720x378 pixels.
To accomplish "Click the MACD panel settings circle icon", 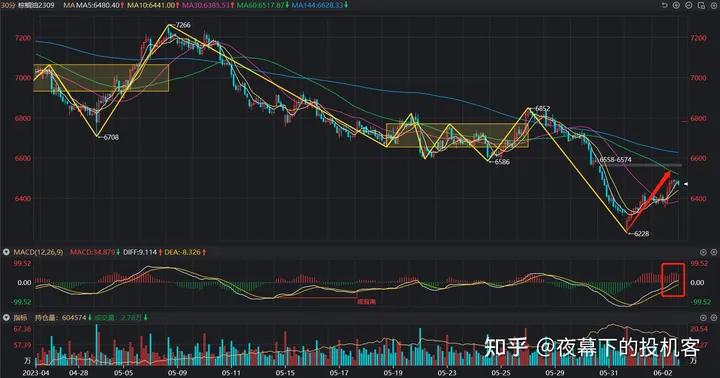I will [703, 252].
